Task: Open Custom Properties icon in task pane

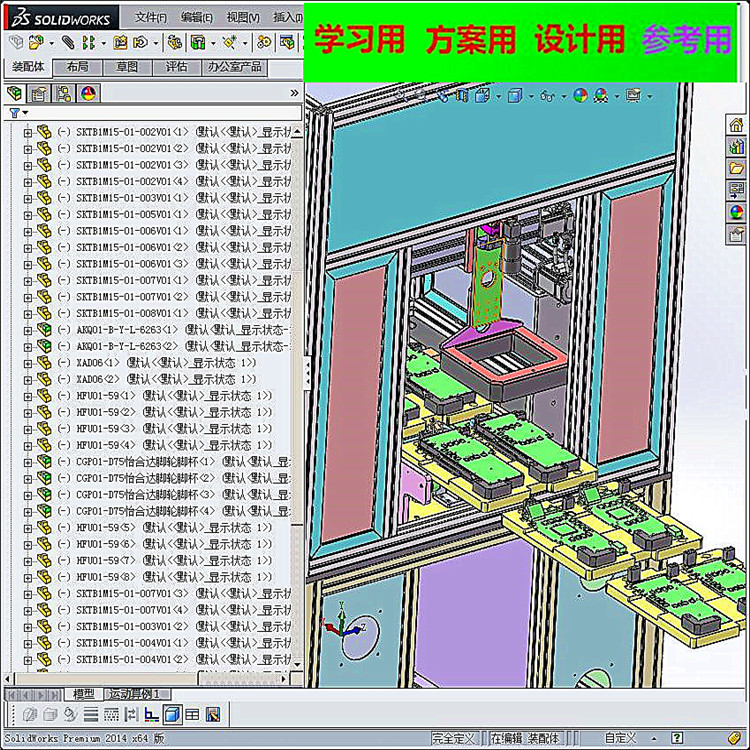Action: 736,234
